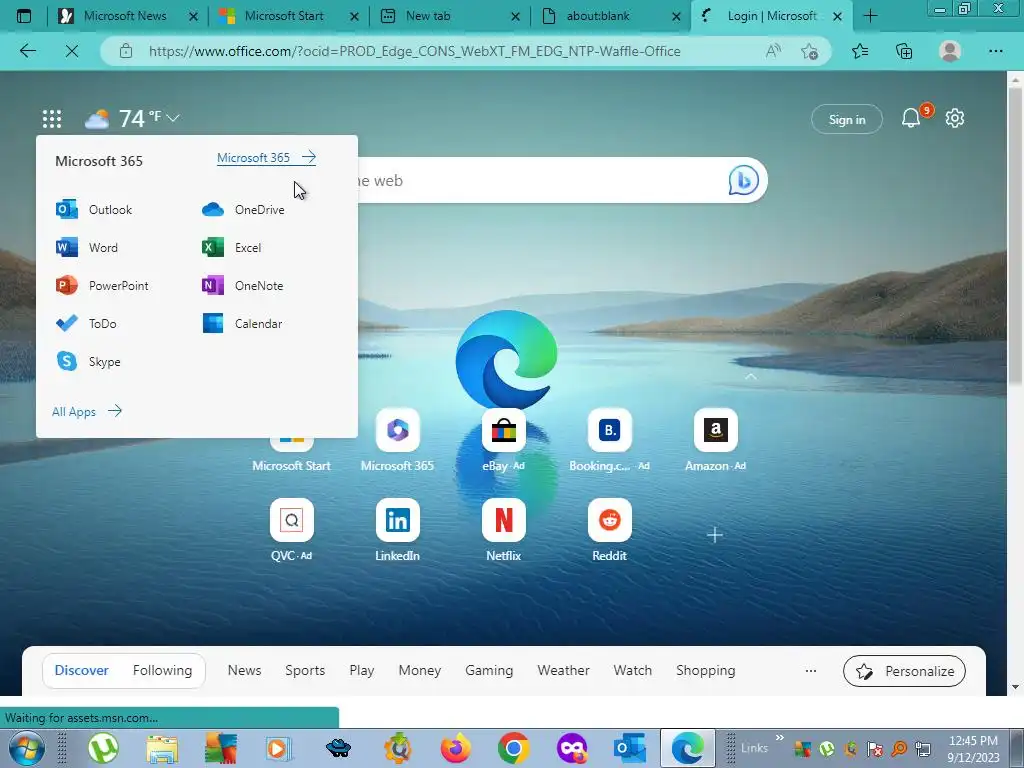The height and width of the screenshot is (768, 1024).
Task: Go back with the browser back arrow
Action: [x=27, y=51]
